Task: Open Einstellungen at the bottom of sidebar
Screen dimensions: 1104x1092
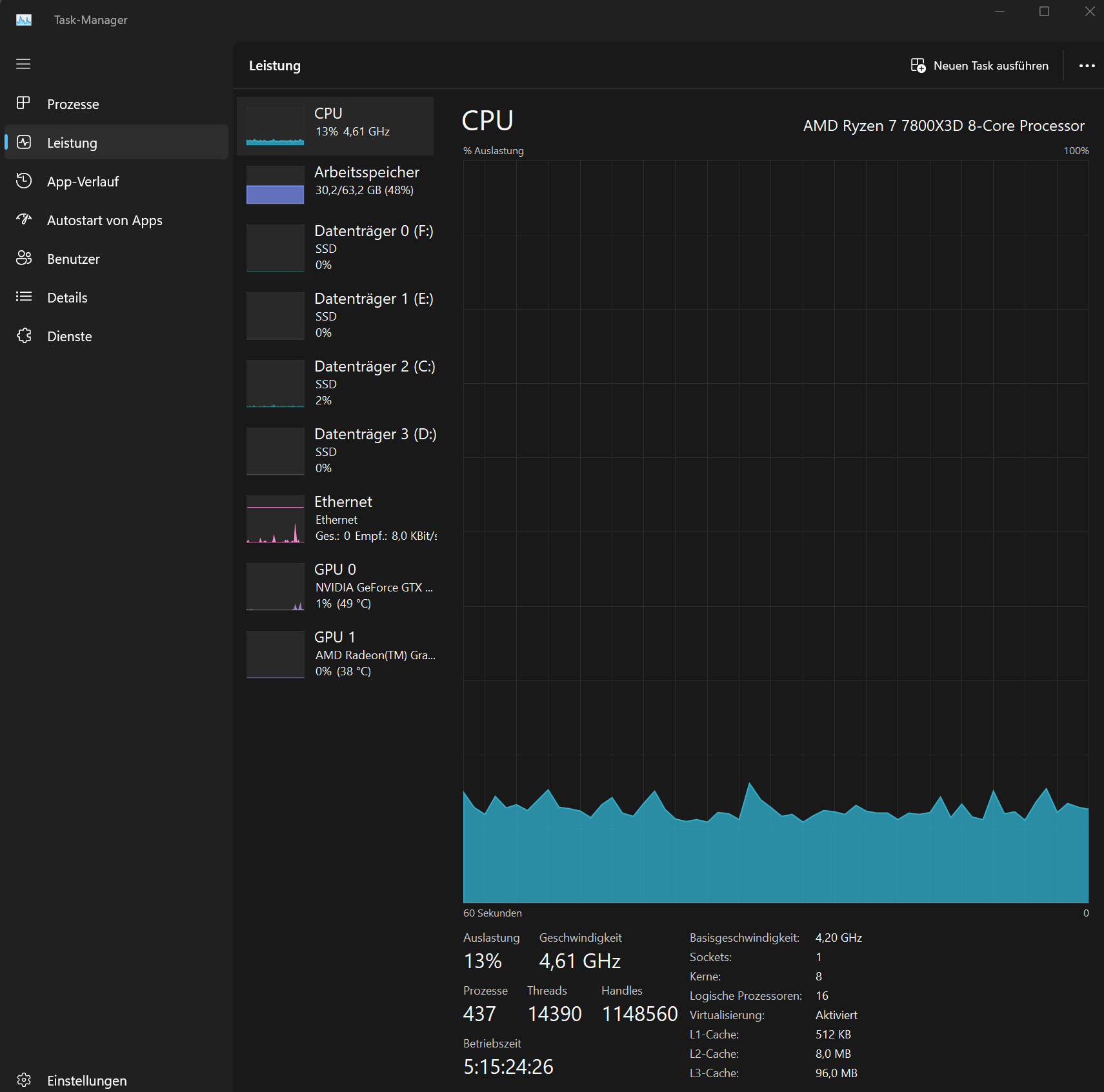Action: pyautogui.click(x=116, y=1080)
